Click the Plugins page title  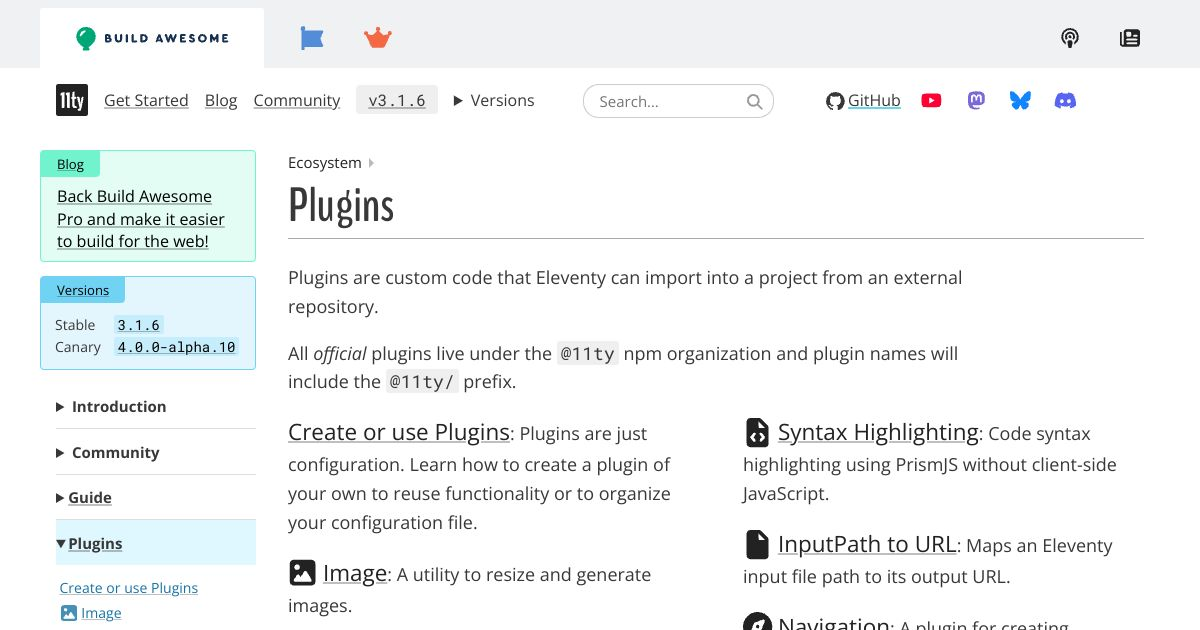tap(341, 207)
